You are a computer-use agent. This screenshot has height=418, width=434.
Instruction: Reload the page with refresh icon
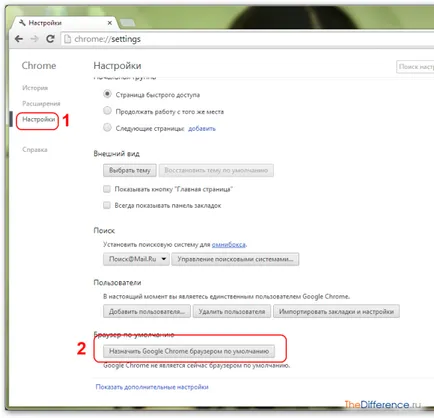50,39
